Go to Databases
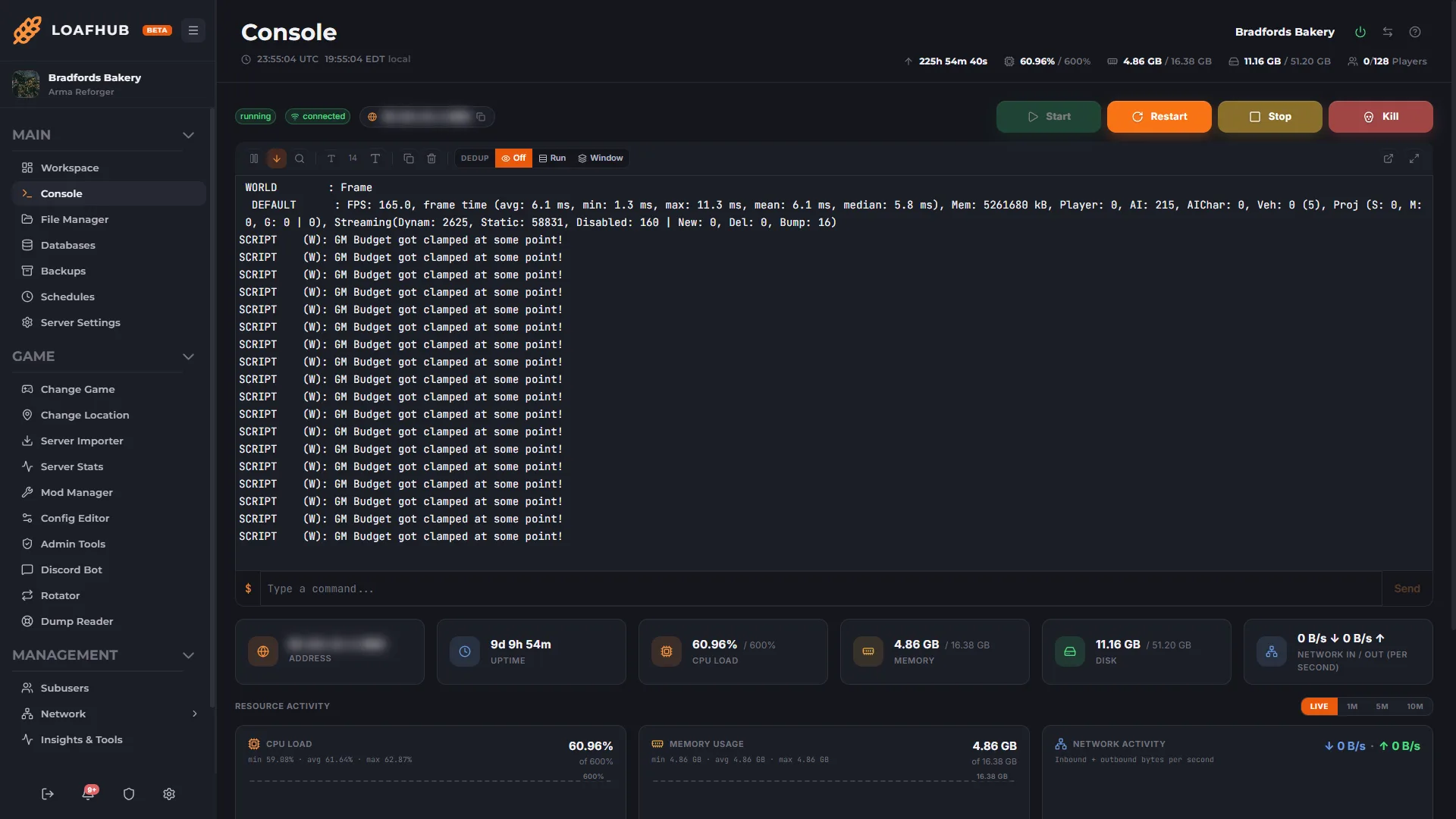 (108, 245)
